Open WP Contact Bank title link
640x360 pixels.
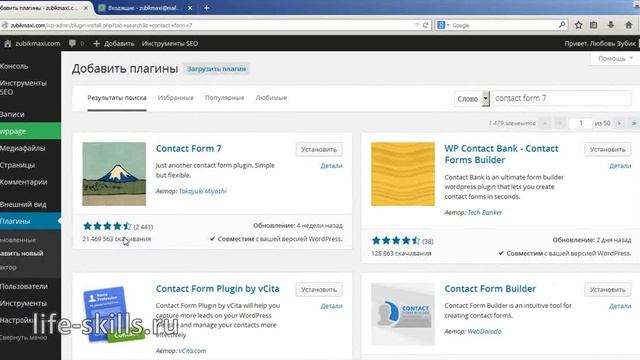click(501, 154)
